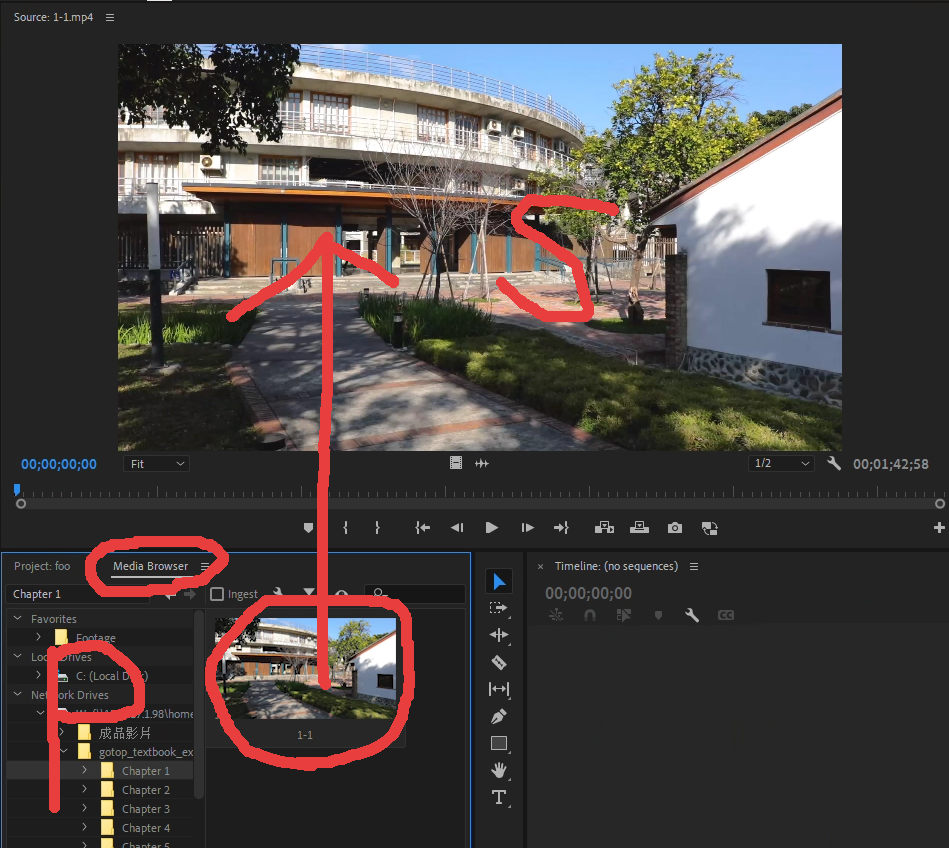Image resolution: width=949 pixels, height=848 pixels.
Task: Select the Ripple Edit tool
Action: click(x=498, y=635)
